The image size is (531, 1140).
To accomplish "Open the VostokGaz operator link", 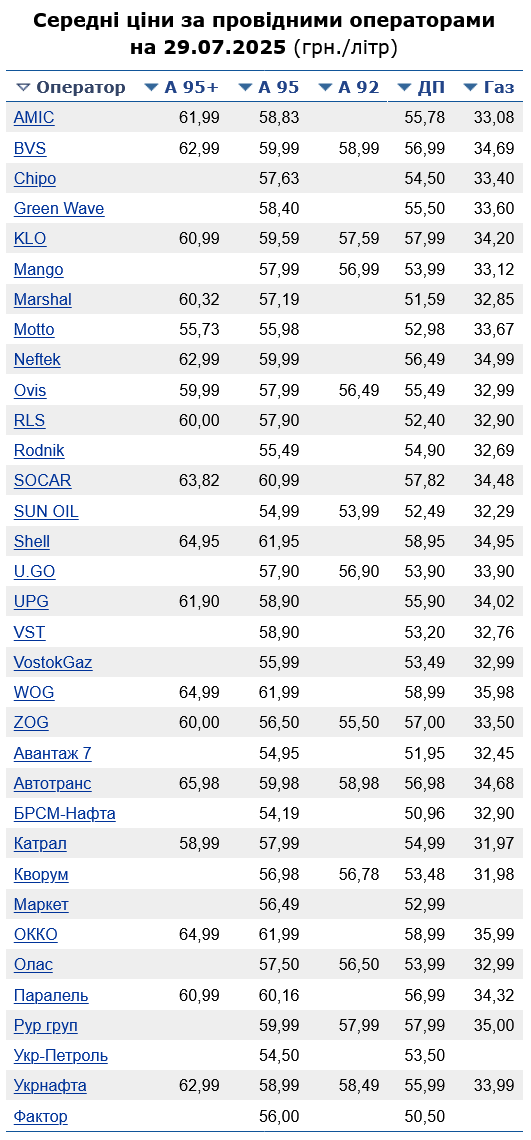I will point(53,662).
